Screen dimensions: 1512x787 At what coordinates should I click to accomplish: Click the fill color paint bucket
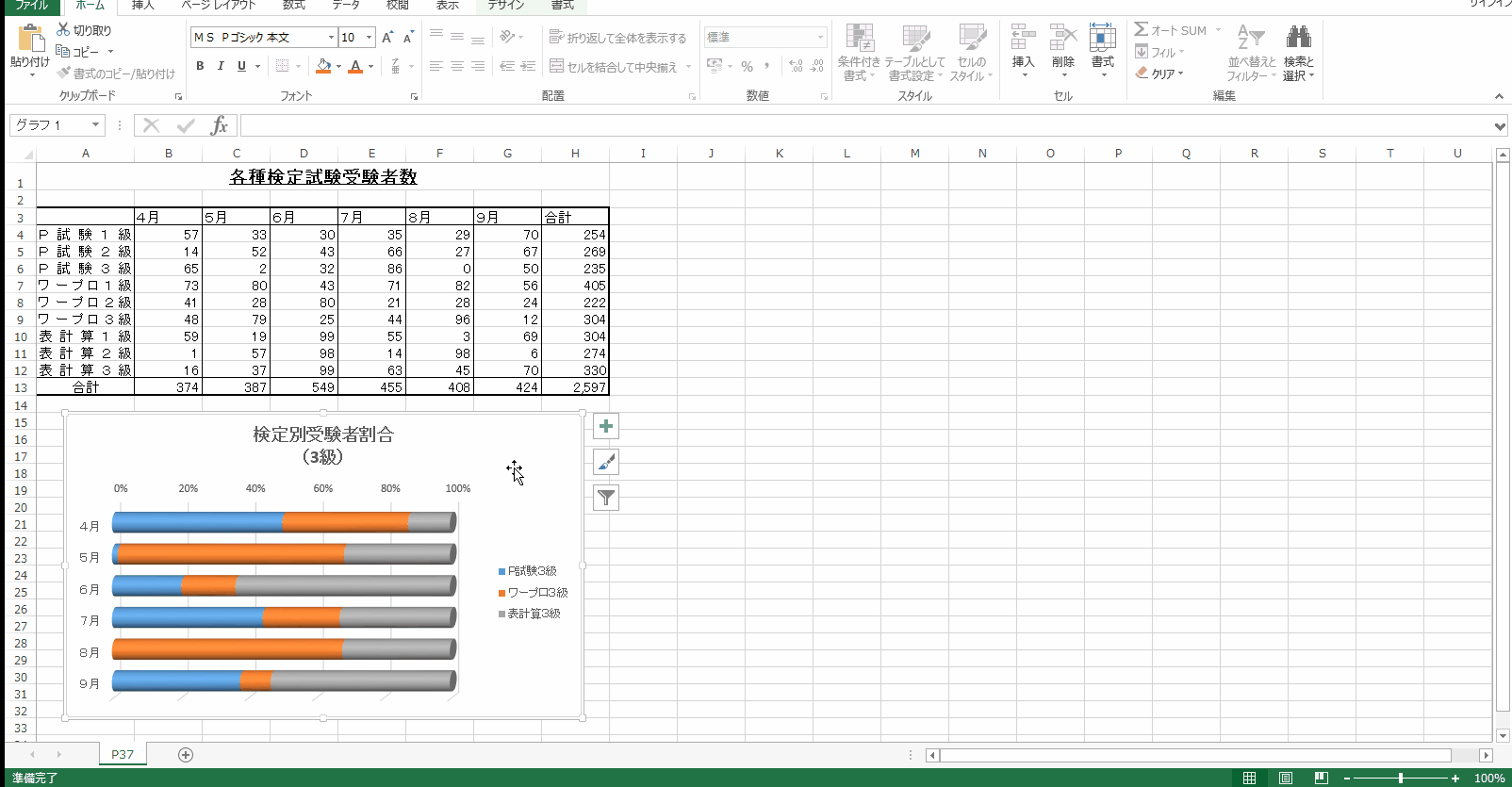(x=323, y=66)
